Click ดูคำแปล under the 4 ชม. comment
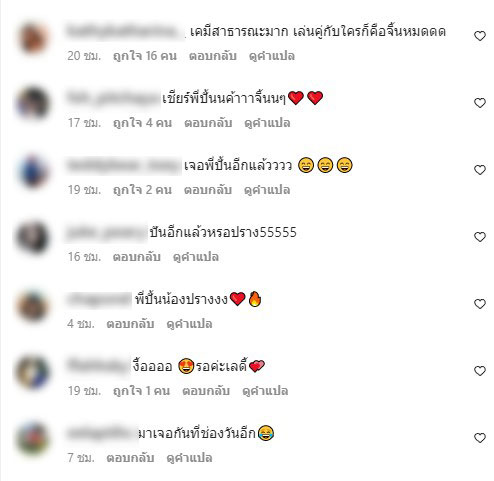494x481 pixels. 189,324
